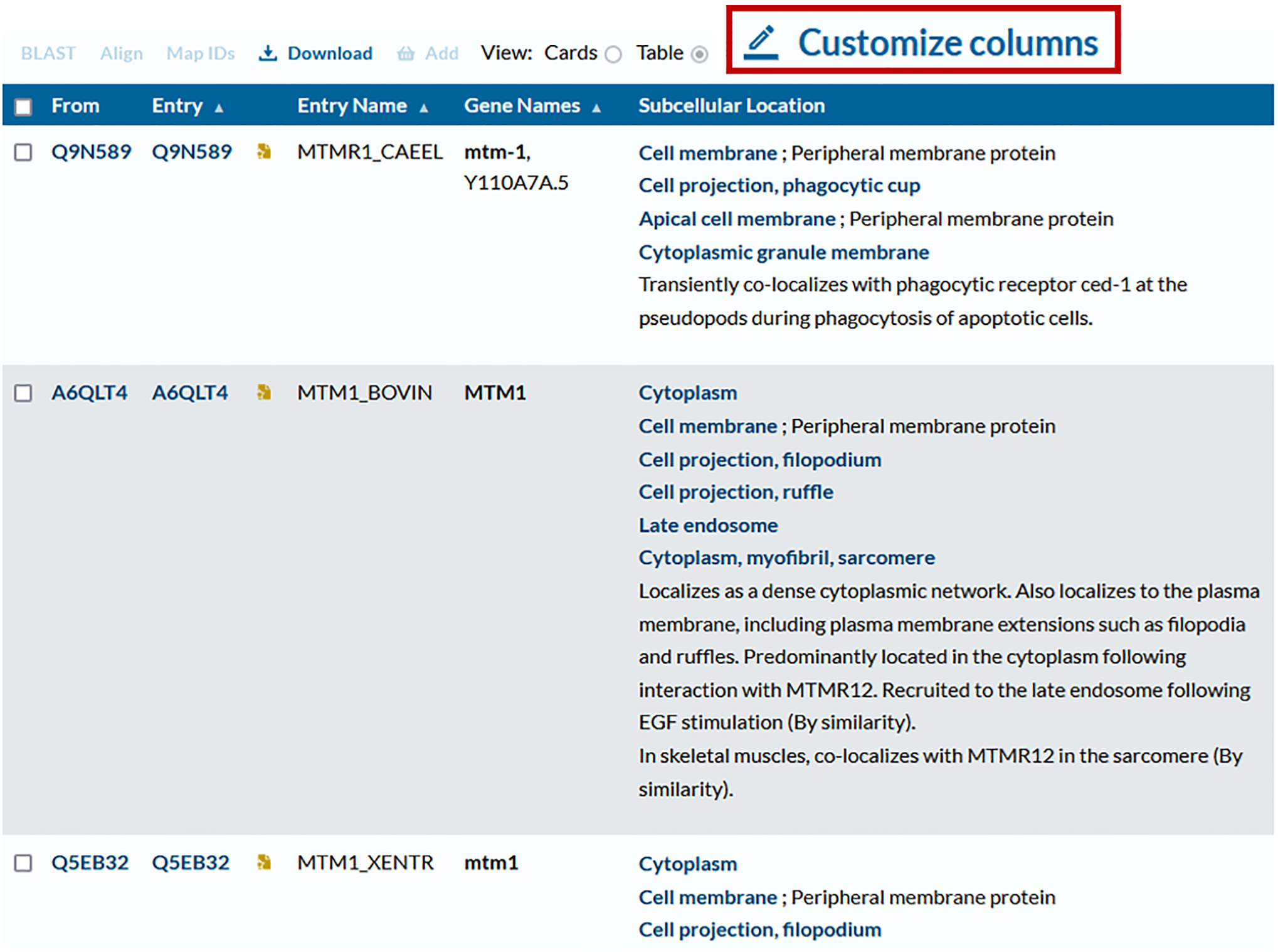1278x952 pixels.
Task: Open Cytoplasmic granule membrane link
Action: point(783,252)
